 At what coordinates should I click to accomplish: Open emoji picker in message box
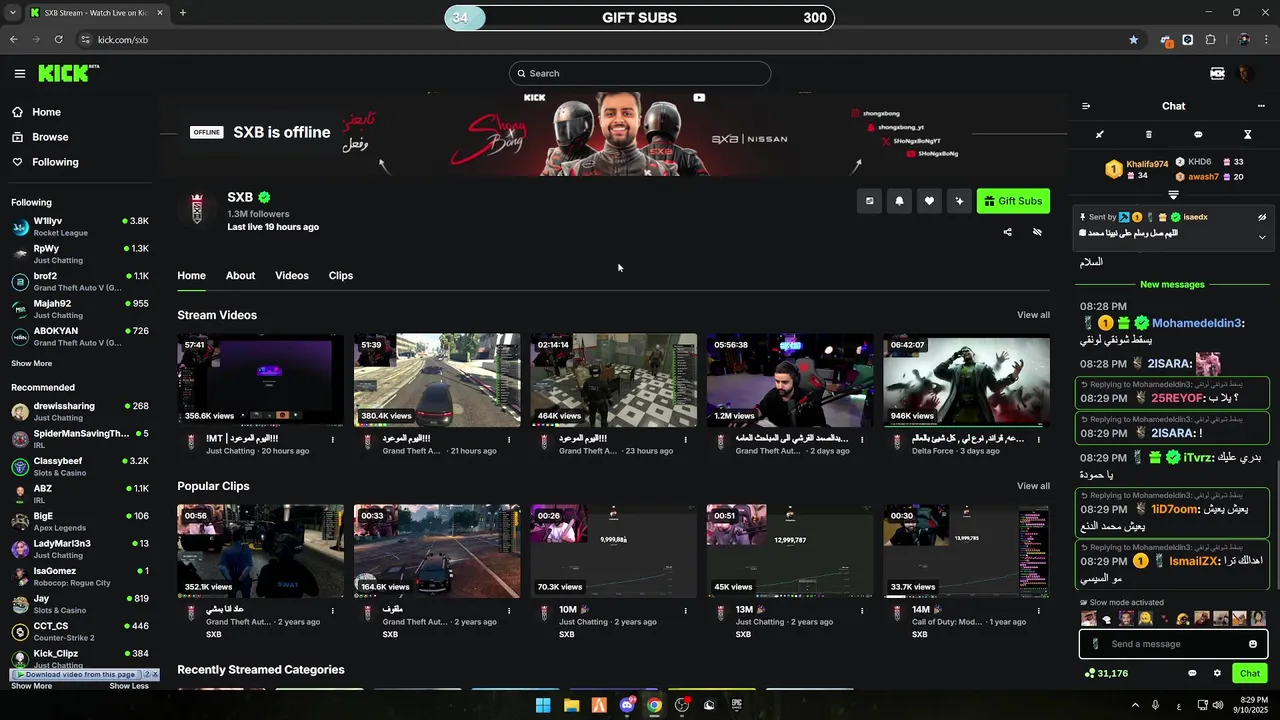click(1253, 644)
